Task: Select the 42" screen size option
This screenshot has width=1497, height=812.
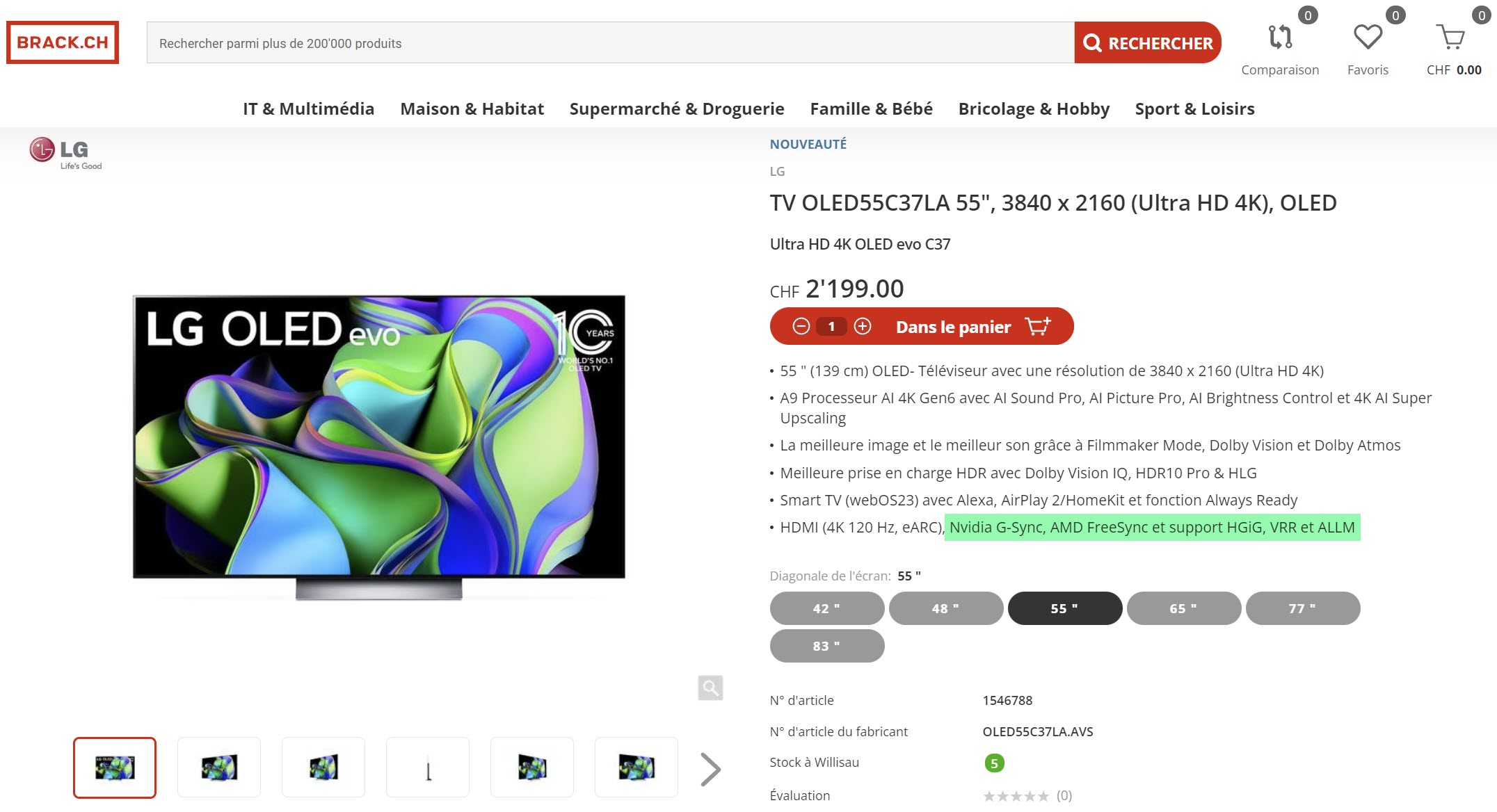Action: click(826, 608)
